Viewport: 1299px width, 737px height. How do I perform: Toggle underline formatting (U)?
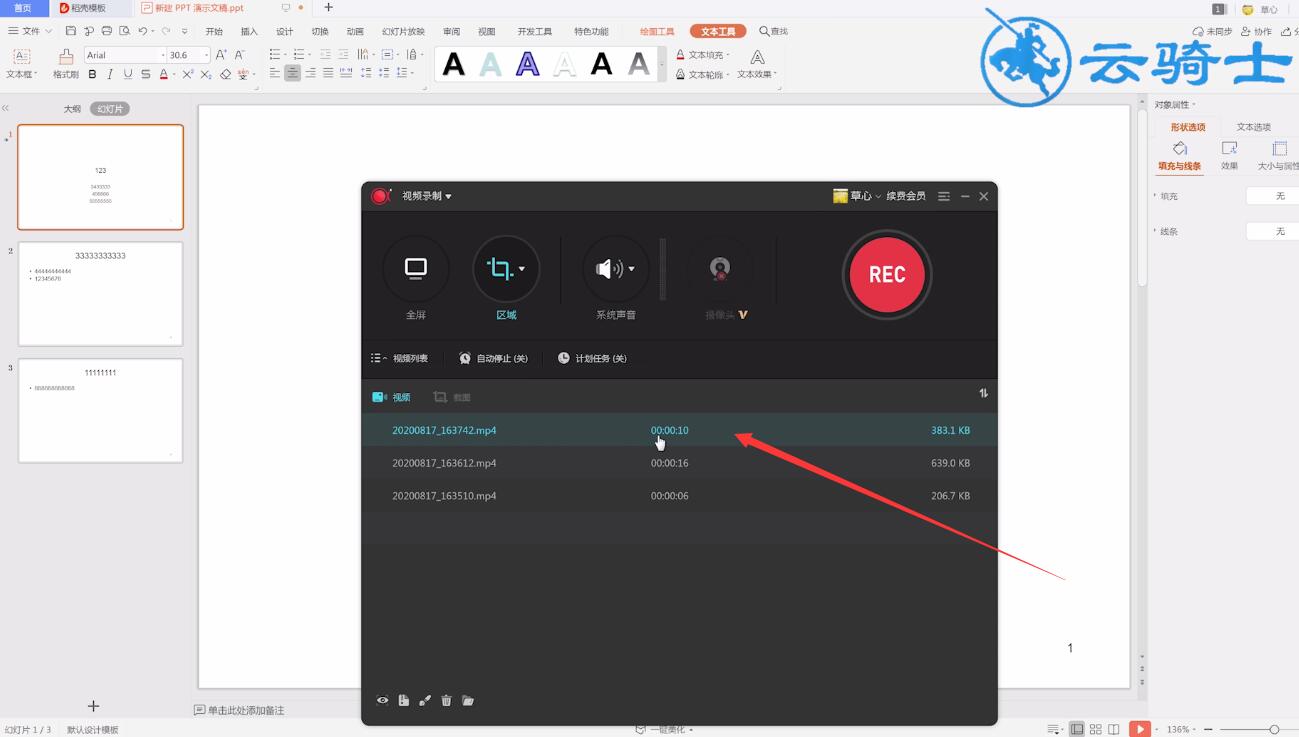pos(128,74)
